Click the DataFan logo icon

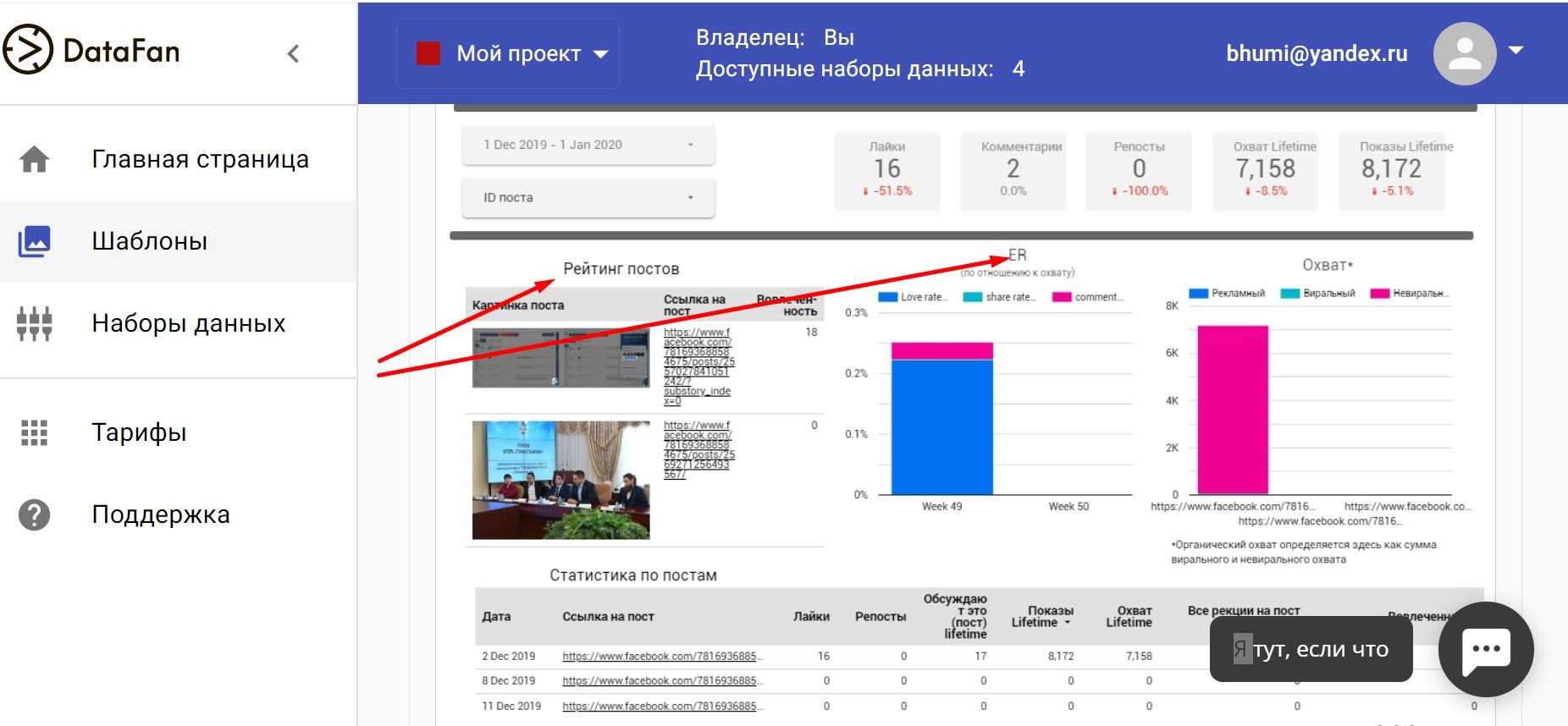[27, 50]
